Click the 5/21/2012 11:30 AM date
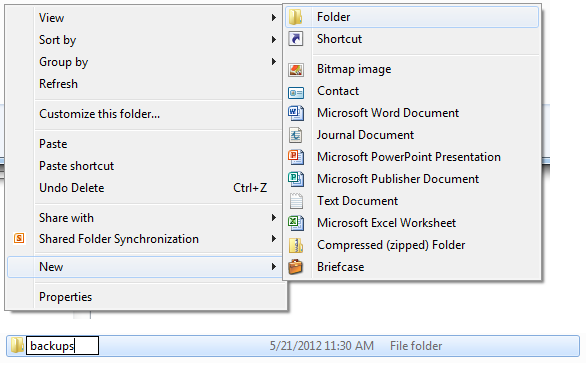 coord(322,346)
